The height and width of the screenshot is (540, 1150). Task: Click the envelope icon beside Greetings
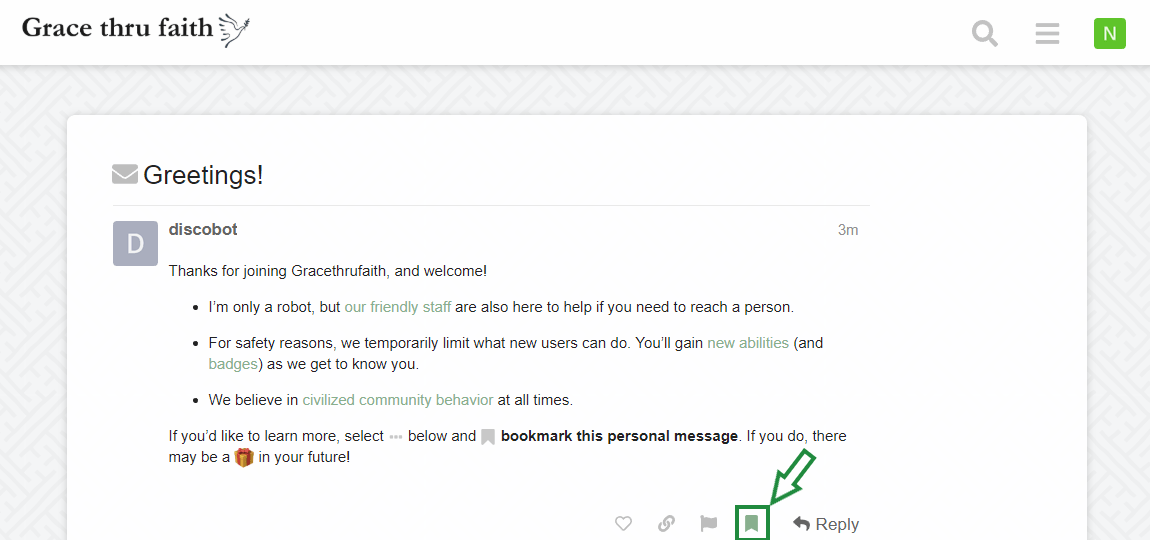click(125, 175)
